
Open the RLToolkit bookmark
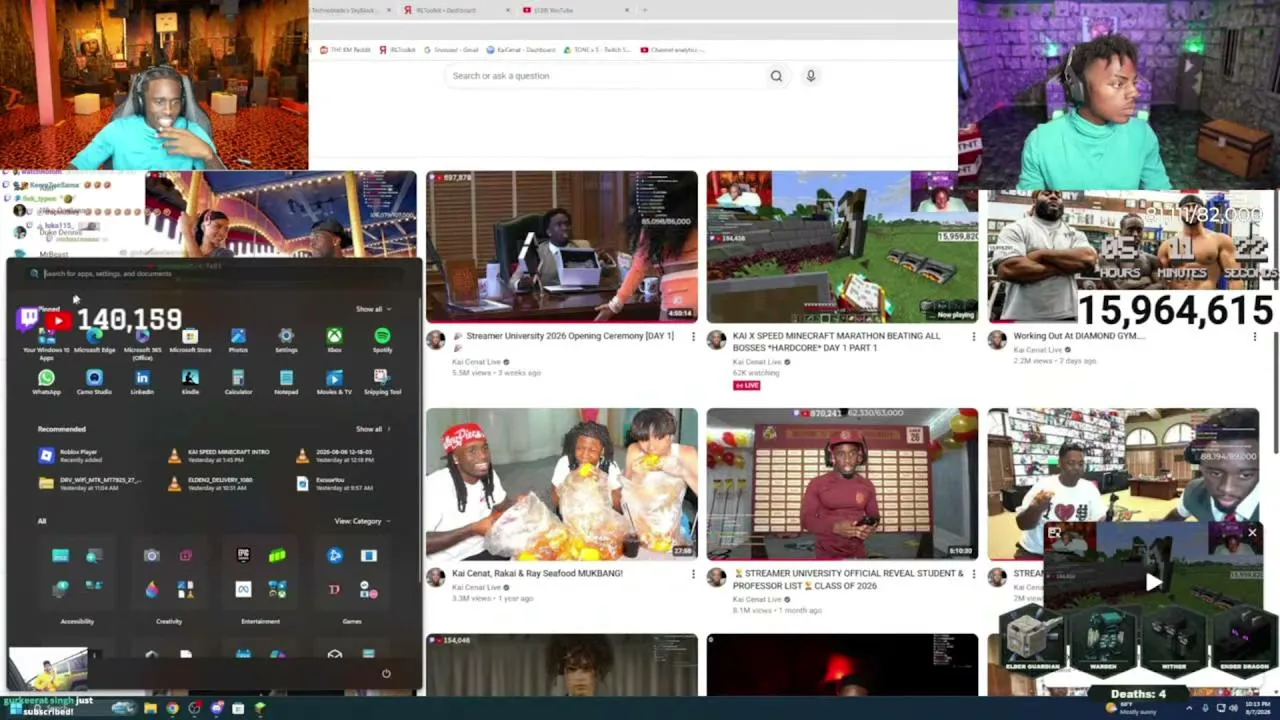398,50
